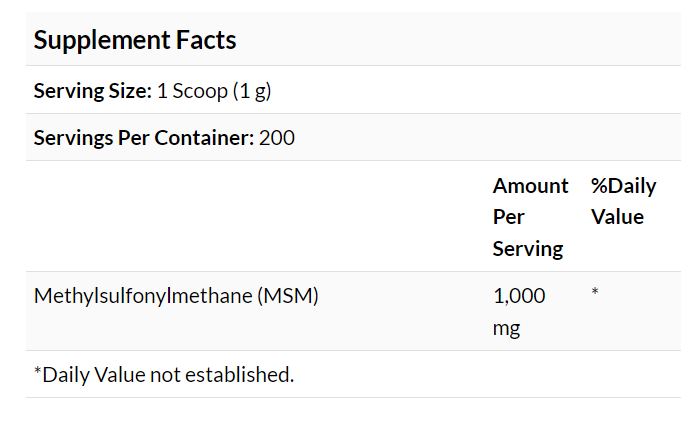Image resolution: width=700 pixels, height=436 pixels.
Task: Click the Daily Value not established footnote
Action: pyautogui.click(x=164, y=375)
